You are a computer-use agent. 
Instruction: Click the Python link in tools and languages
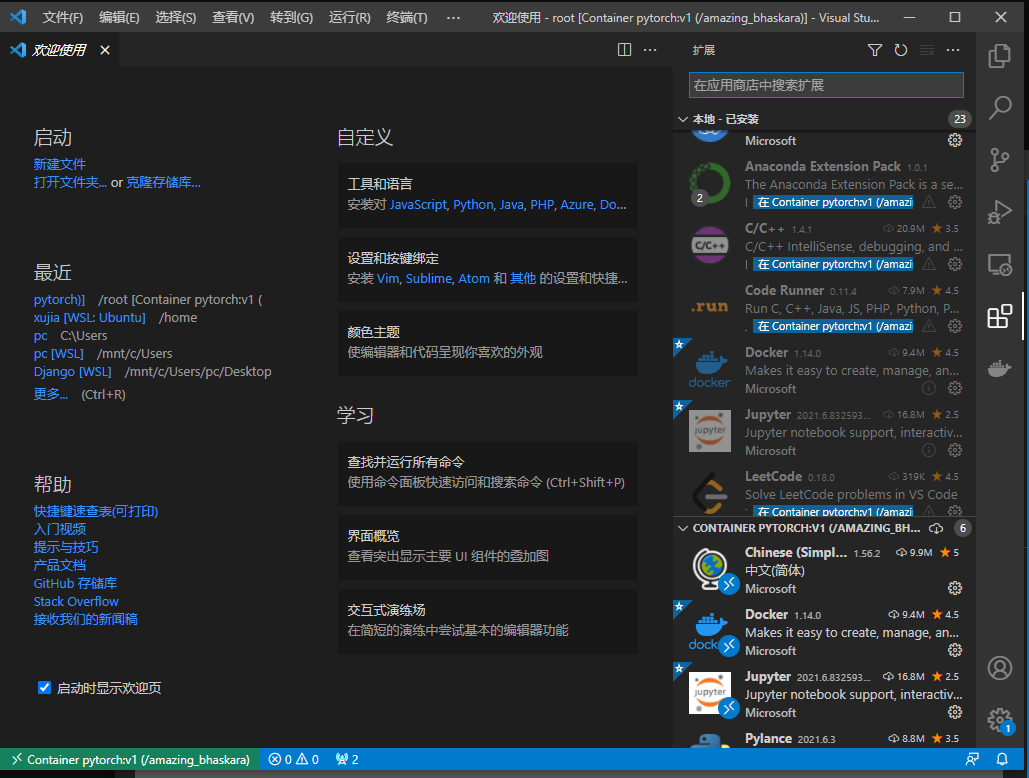[x=473, y=205]
